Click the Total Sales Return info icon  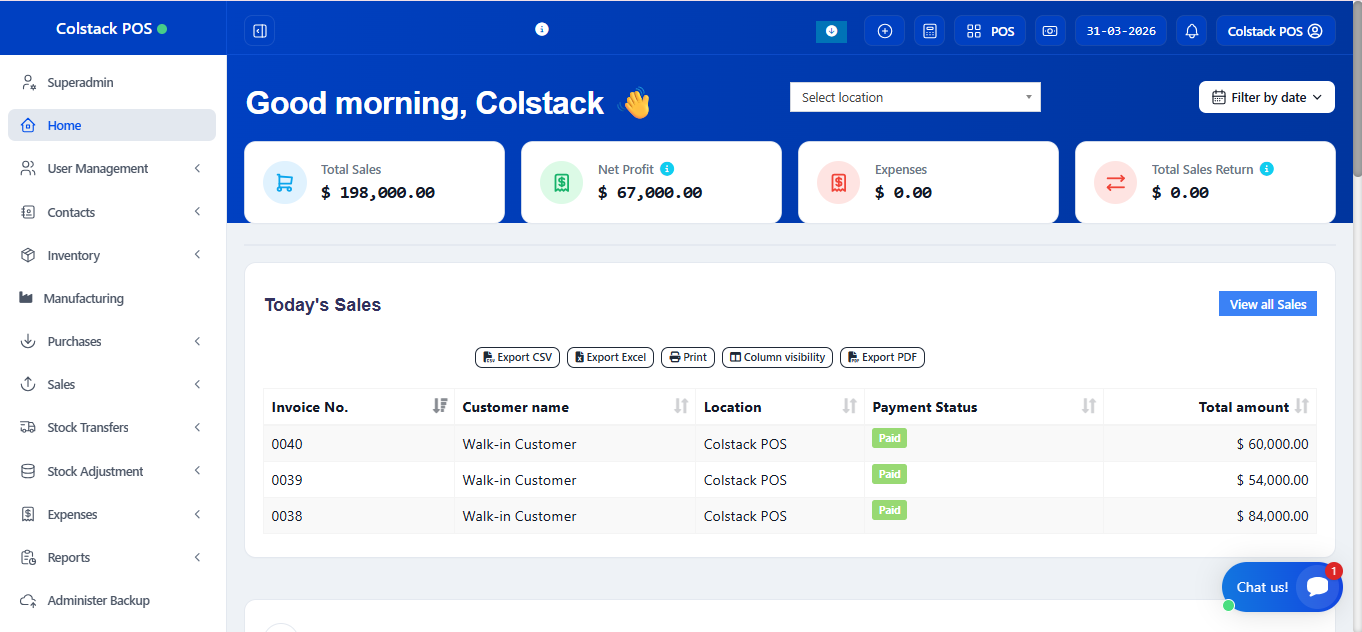tap(1266, 169)
